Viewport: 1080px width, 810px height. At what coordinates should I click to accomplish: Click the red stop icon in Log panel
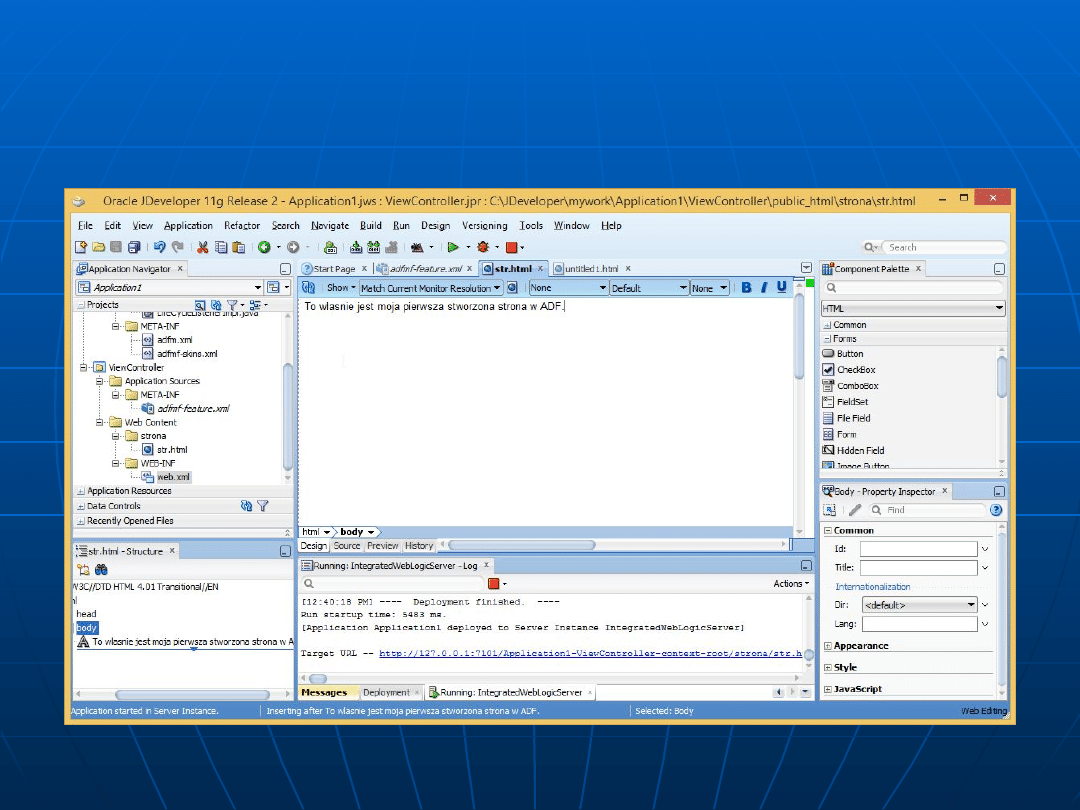[493, 583]
